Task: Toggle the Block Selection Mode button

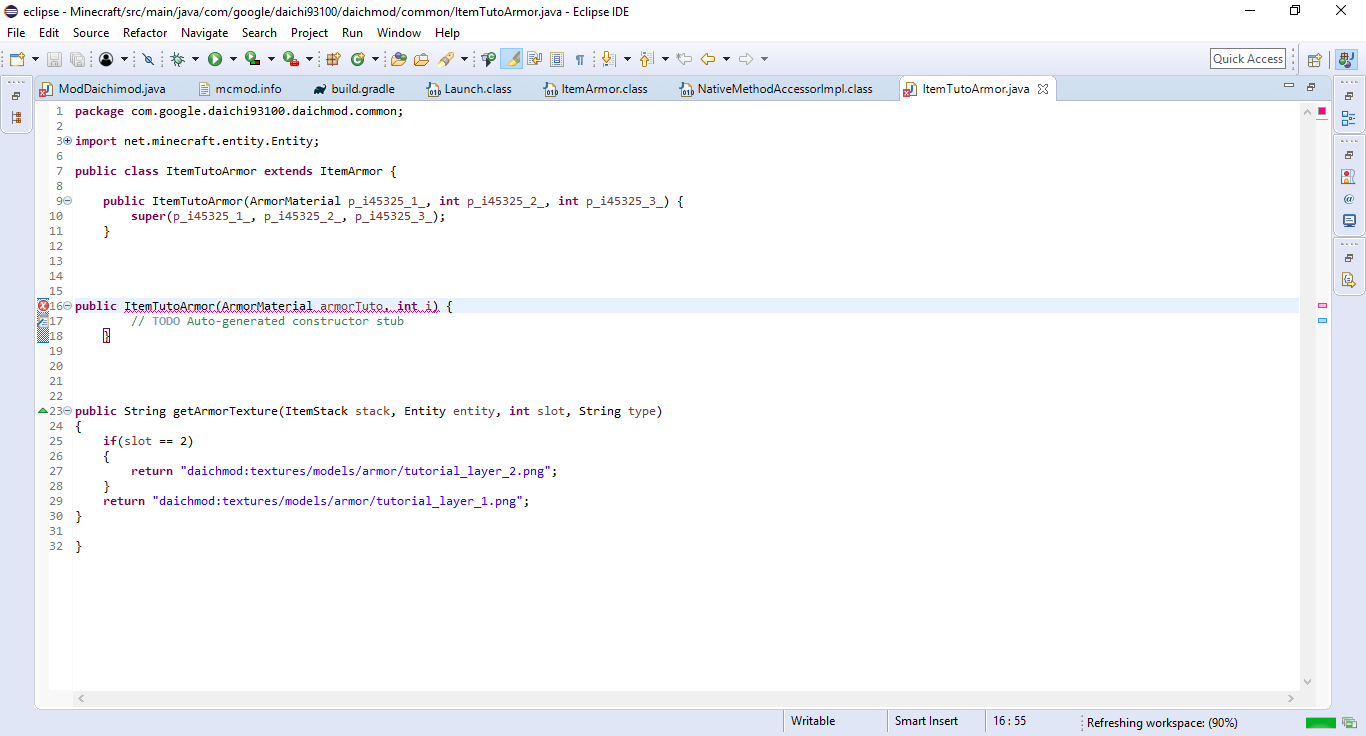Action: pyautogui.click(x=557, y=60)
